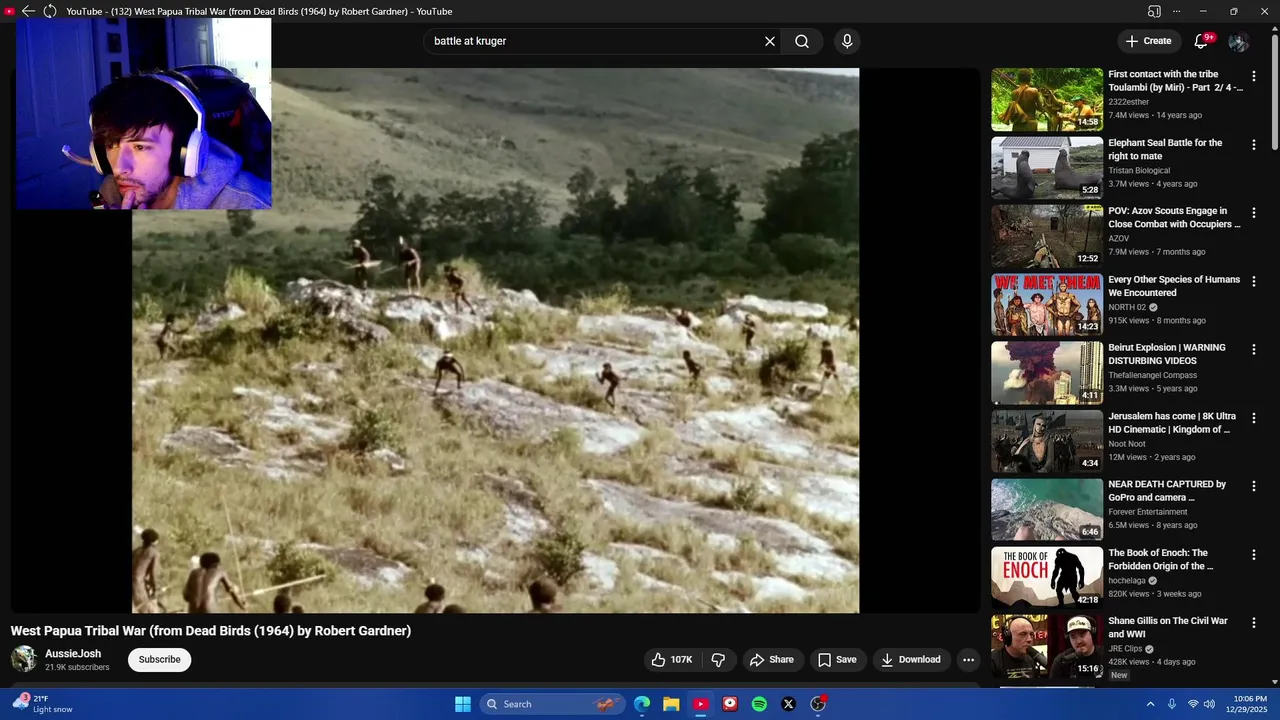The height and width of the screenshot is (720, 1280).
Task: Show hidden system tray icons
Action: (1150, 704)
